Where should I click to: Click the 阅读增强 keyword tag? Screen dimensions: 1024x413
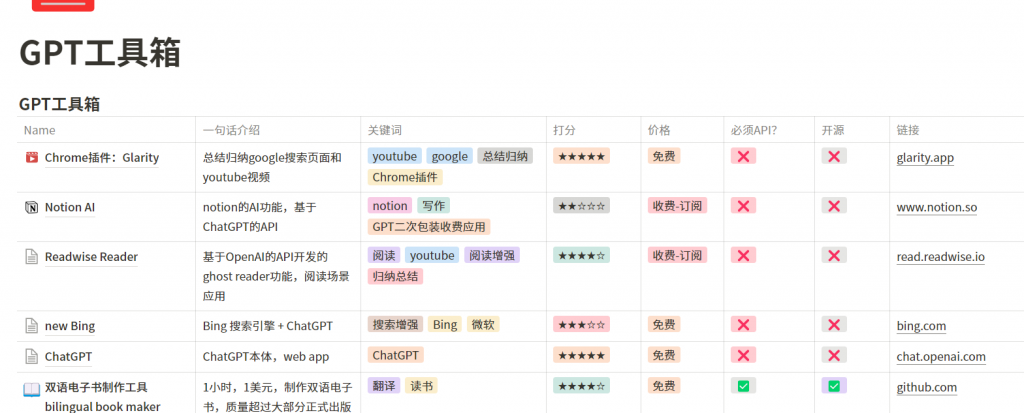pyautogui.click(x=492, y=256)
